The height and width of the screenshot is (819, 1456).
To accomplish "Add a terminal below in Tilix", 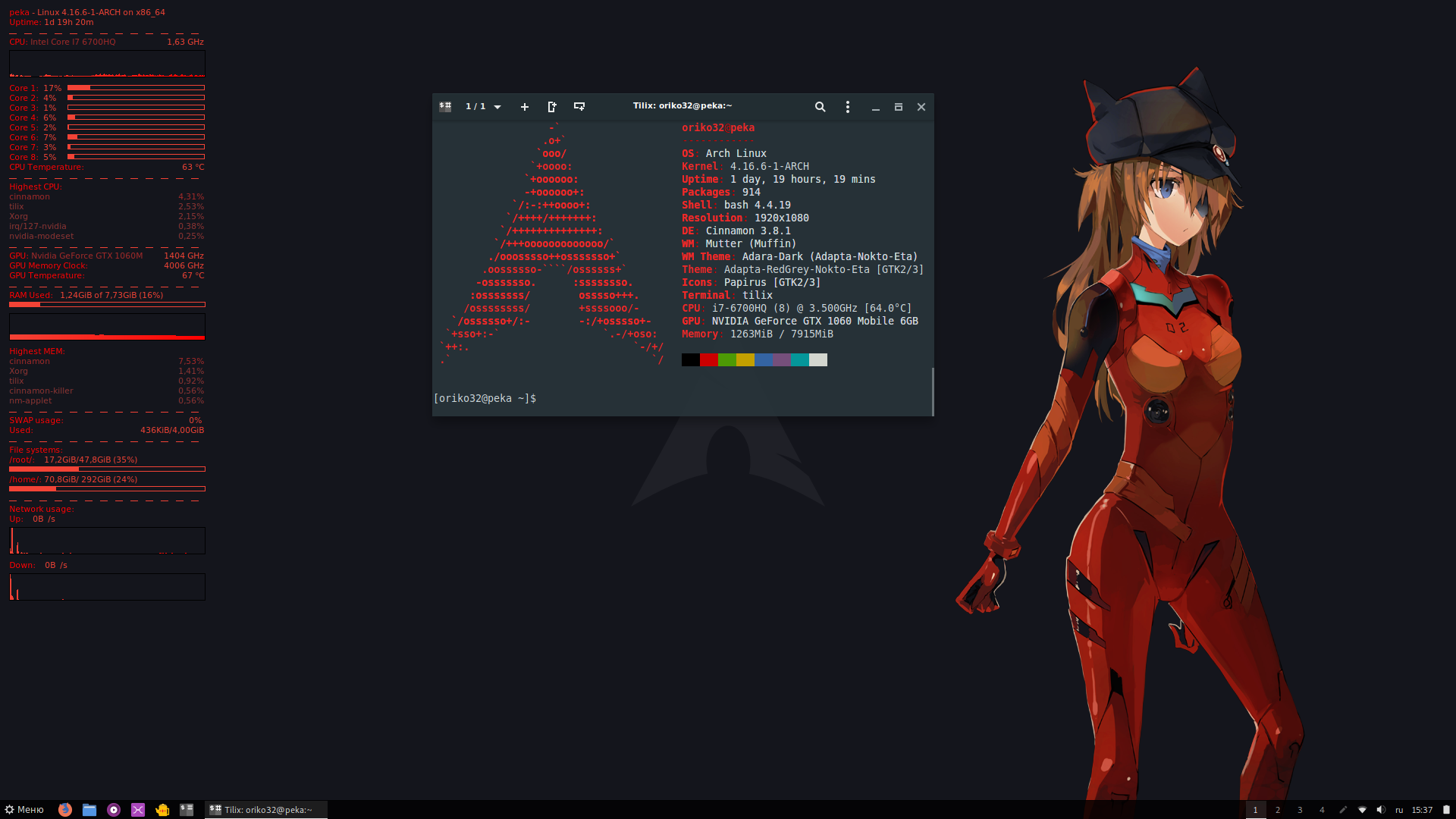I will pyautogui.click(x=579, y=107).
